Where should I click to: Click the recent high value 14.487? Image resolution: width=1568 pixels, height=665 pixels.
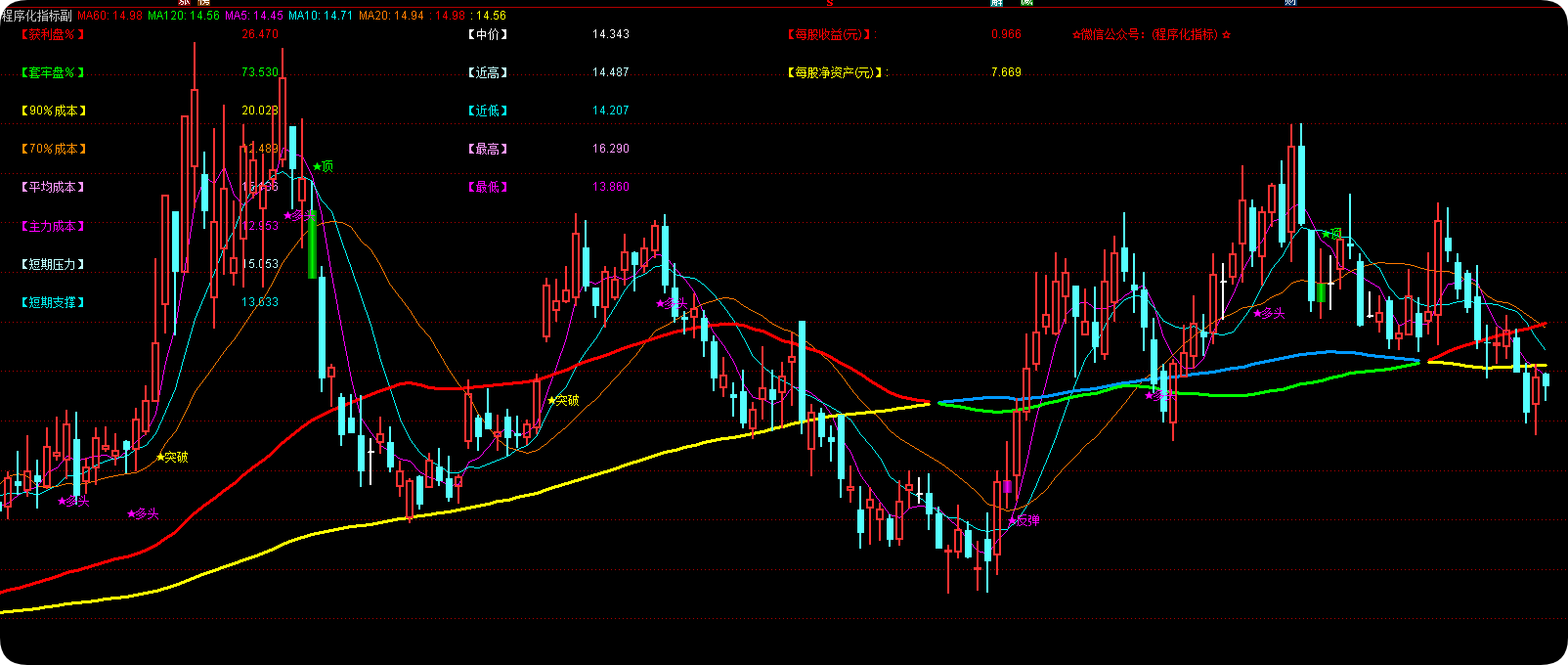(611, 72)
